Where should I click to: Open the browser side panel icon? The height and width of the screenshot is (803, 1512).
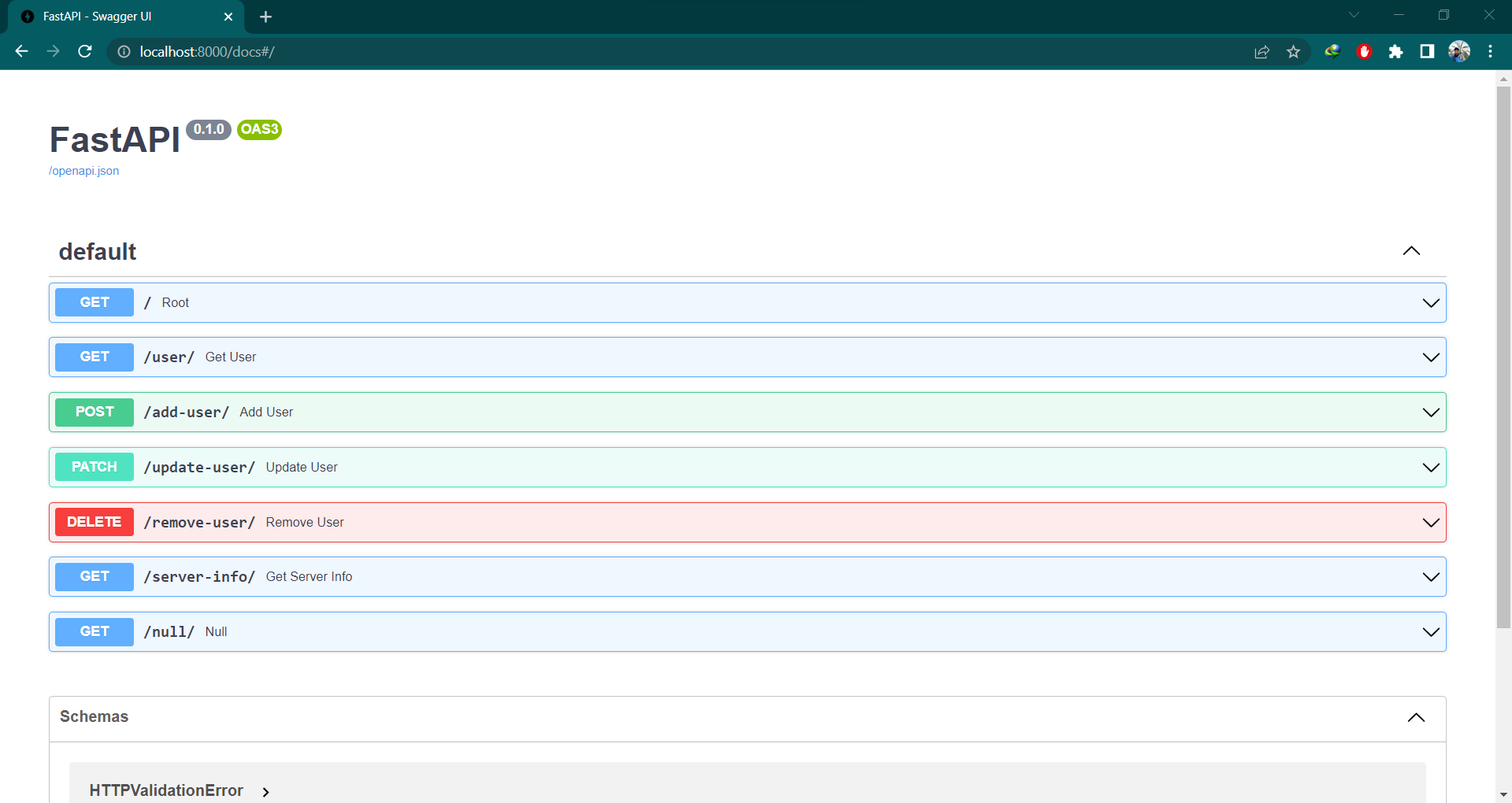(x=1427, y=51)
